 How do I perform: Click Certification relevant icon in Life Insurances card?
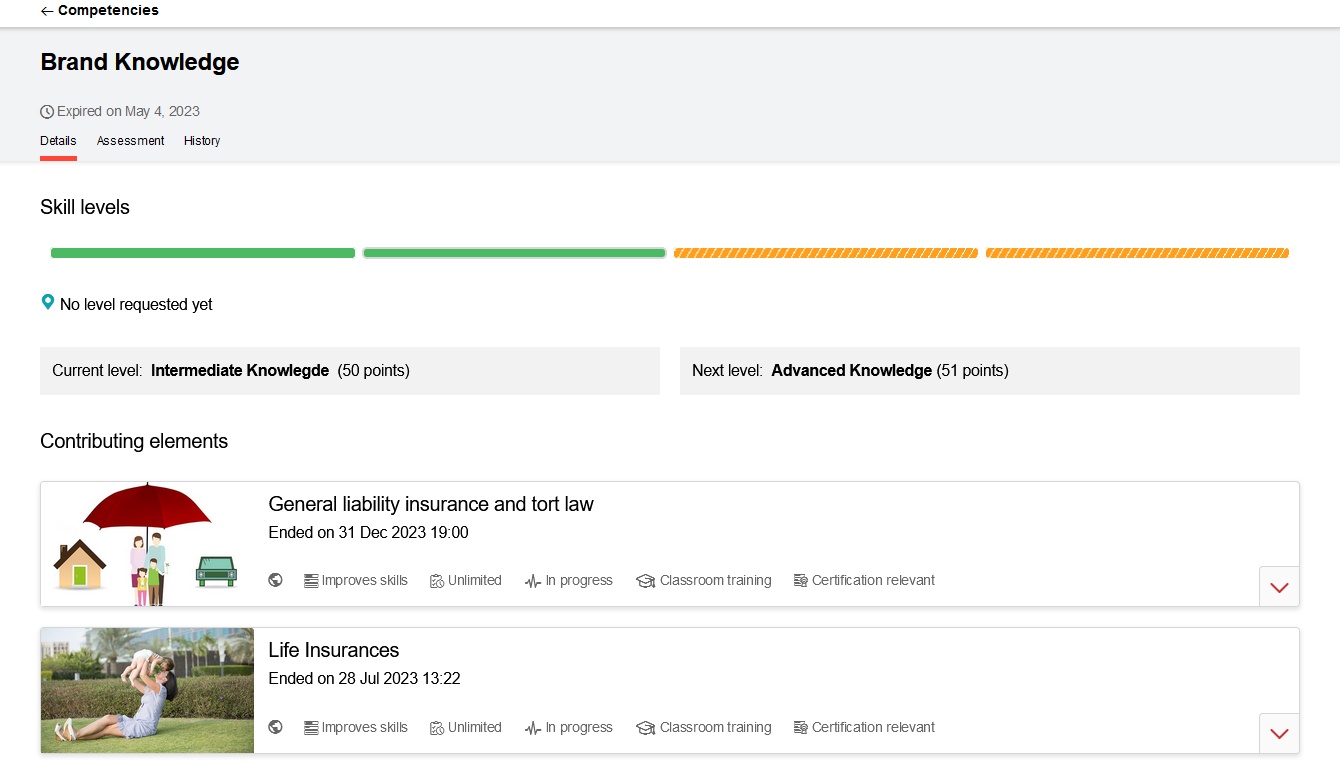(x=800, y=728)
